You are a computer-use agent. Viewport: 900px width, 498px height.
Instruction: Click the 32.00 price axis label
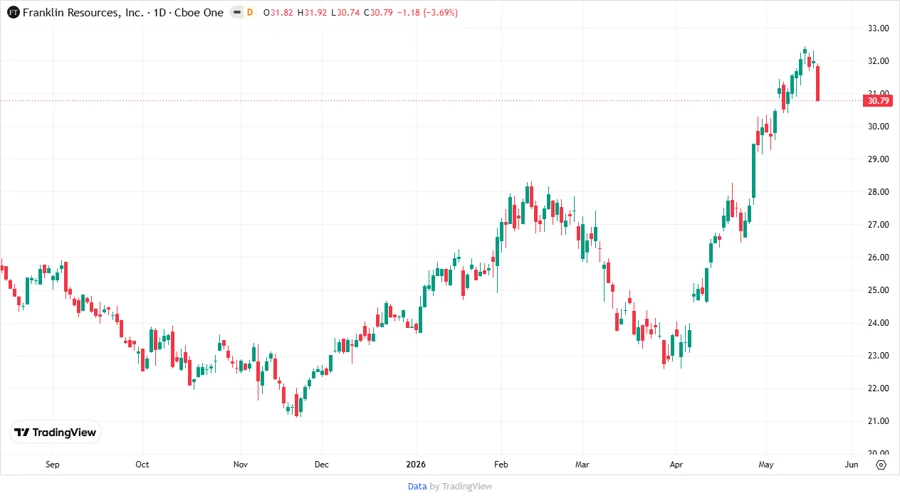(x=878, y=61)
